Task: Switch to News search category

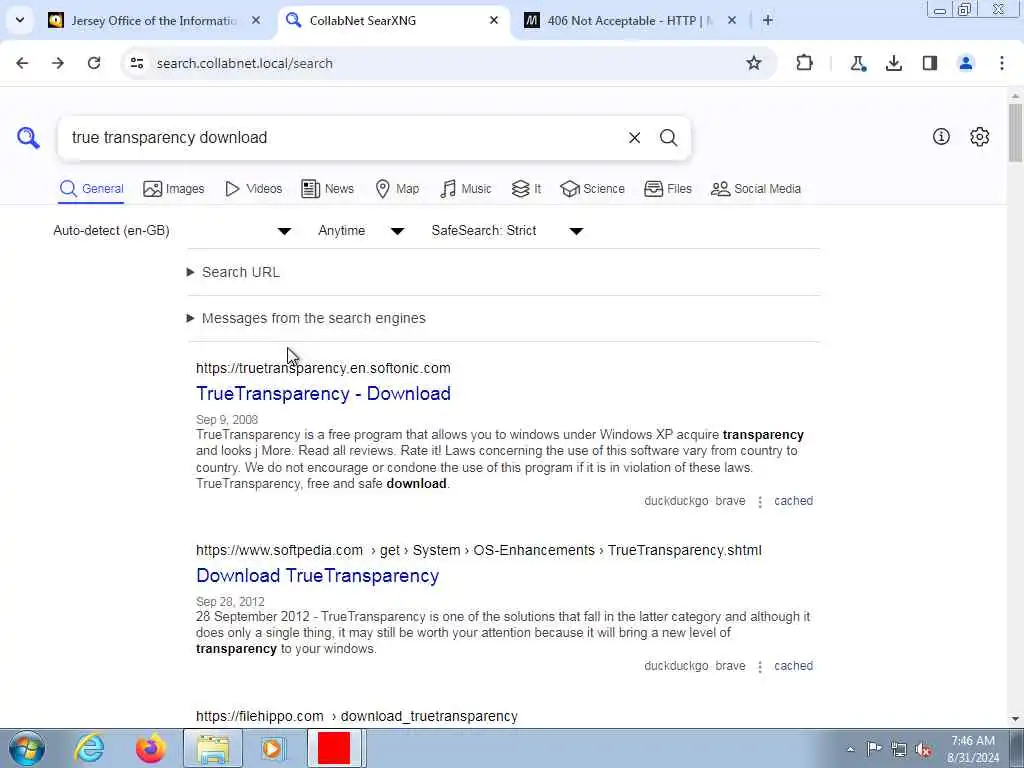Action: pos(327,189)
